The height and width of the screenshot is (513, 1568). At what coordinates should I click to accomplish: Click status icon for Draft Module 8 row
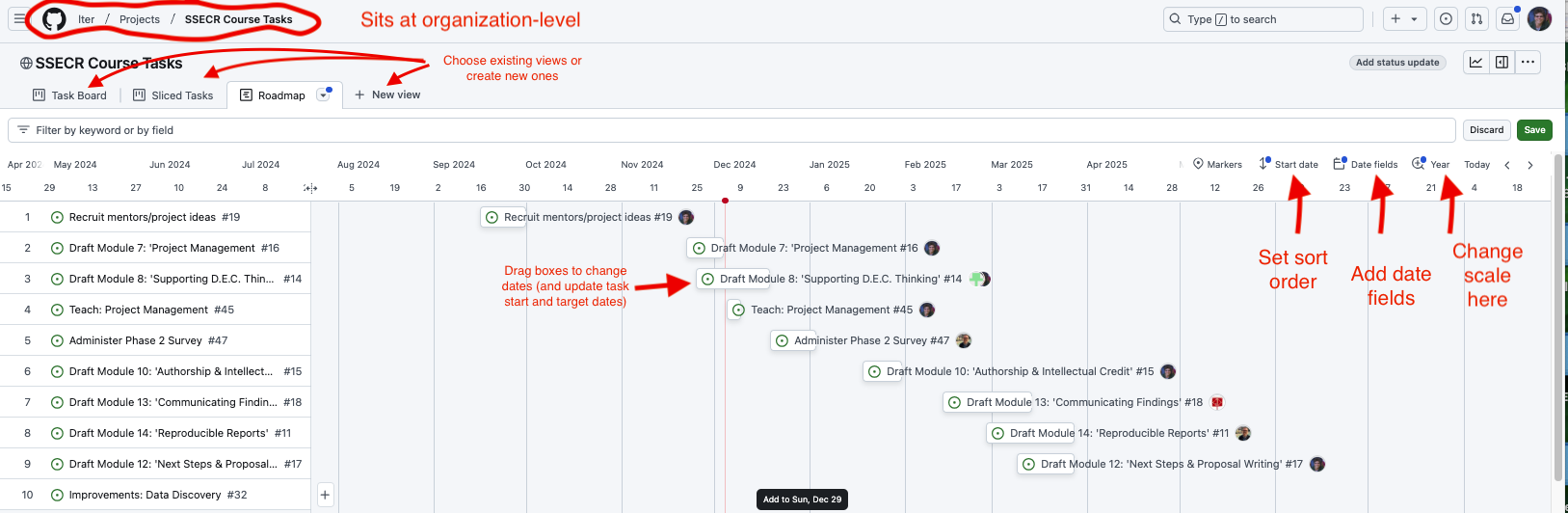pyautogui.click(x=57, y=279)
